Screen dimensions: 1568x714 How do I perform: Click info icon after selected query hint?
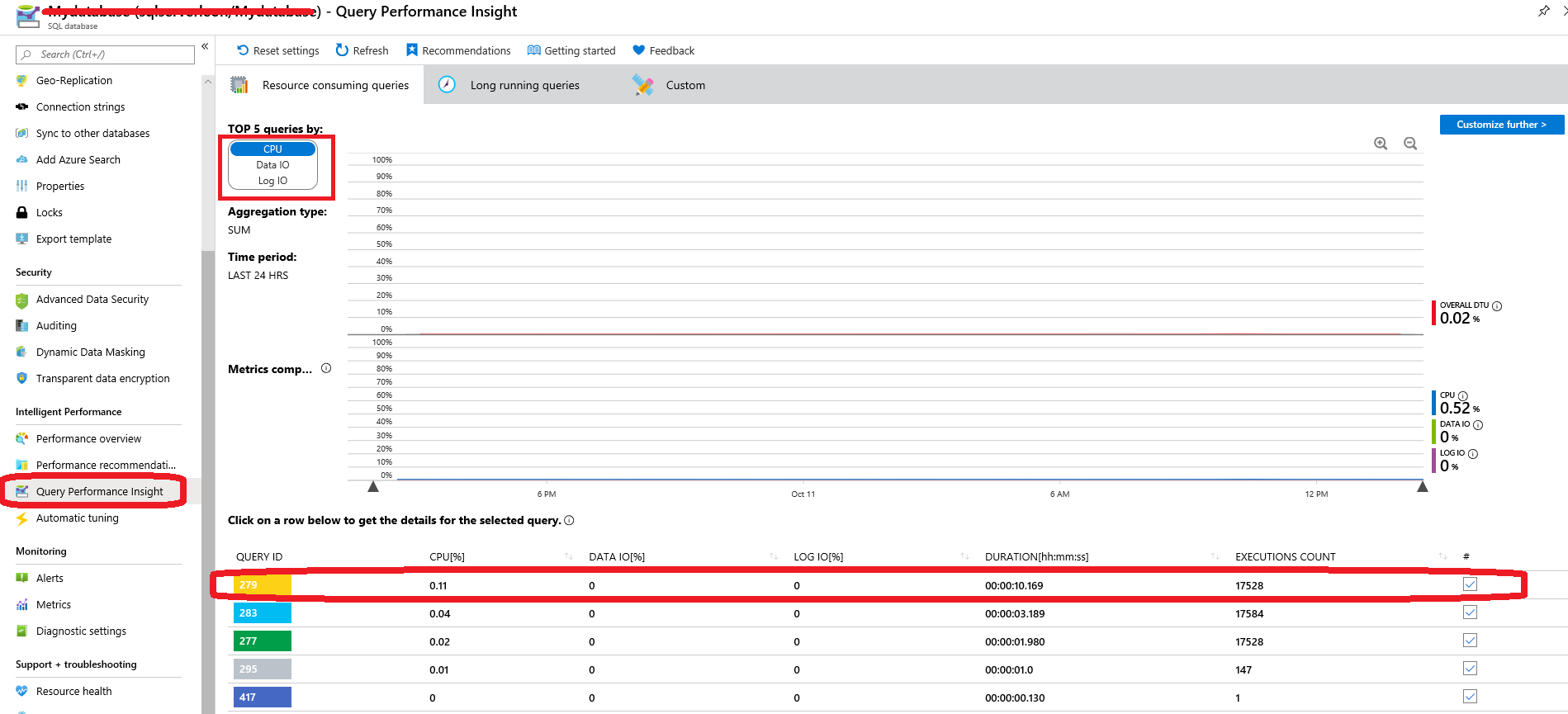[569, 520]
